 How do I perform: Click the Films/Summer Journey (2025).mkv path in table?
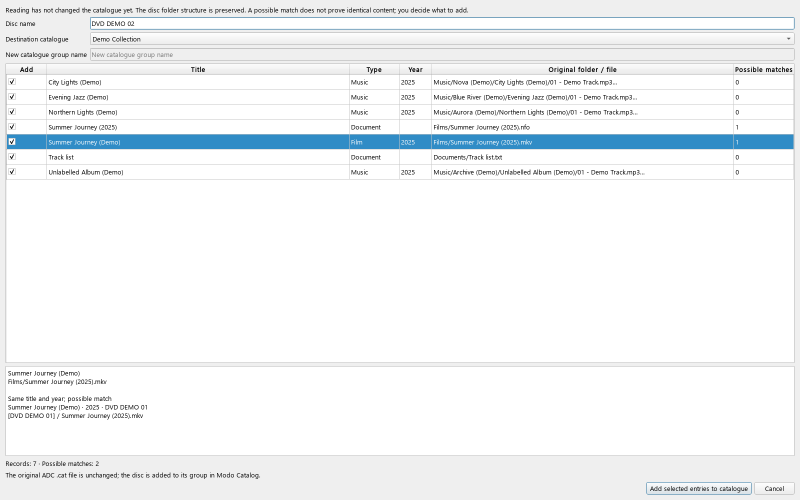[582, 142]
